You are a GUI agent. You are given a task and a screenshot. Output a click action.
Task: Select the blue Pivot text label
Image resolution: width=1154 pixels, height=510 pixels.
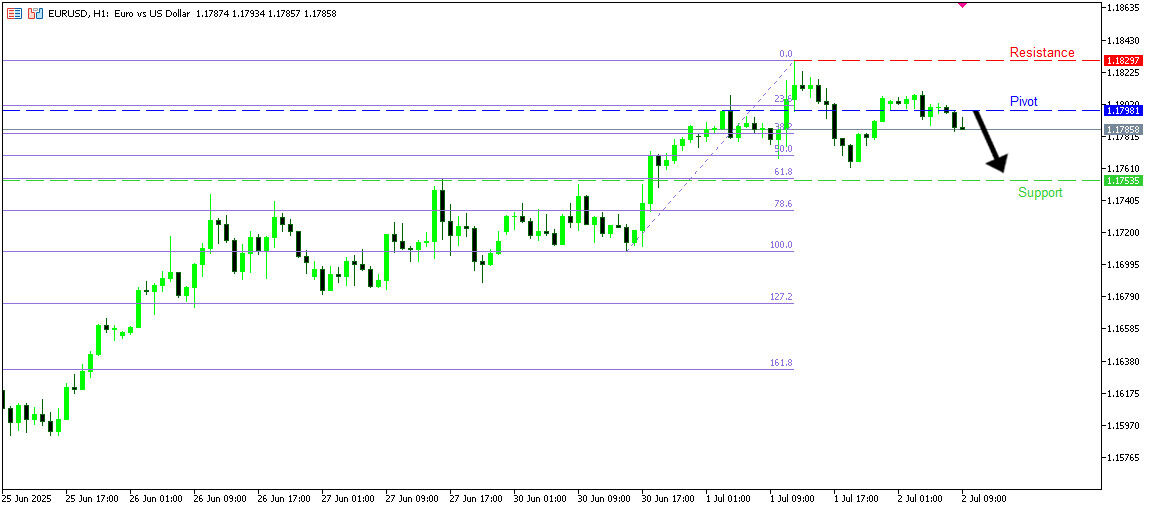(1023, 102)
